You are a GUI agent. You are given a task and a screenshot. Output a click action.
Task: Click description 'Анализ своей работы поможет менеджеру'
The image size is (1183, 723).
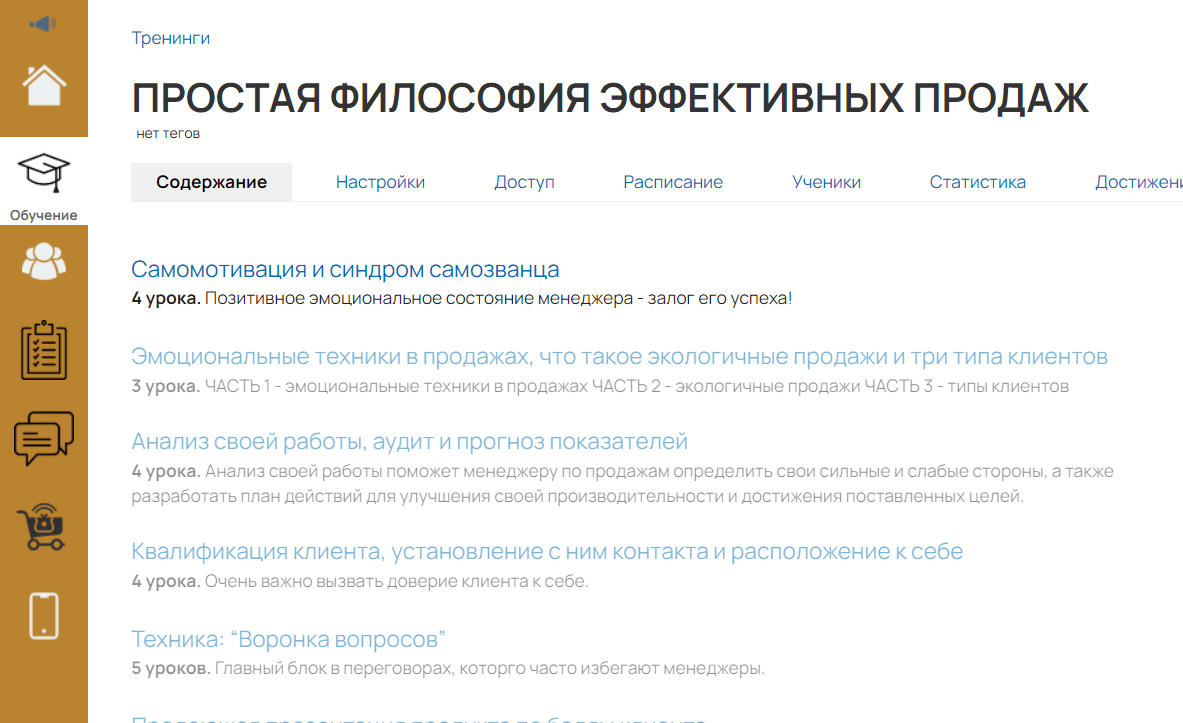point(622,484)
